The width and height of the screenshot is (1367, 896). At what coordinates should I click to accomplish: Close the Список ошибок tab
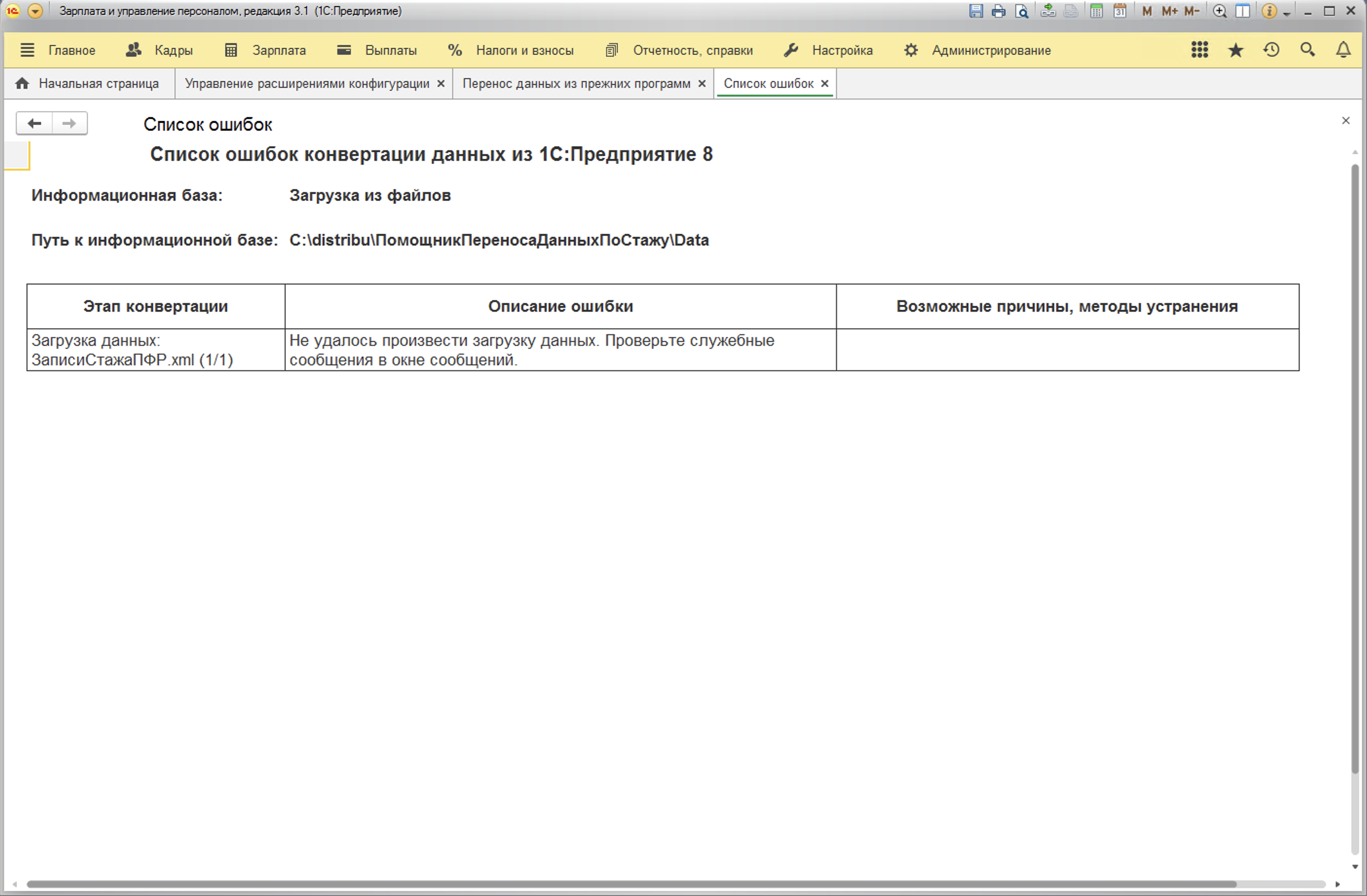(x=825, y=84)
